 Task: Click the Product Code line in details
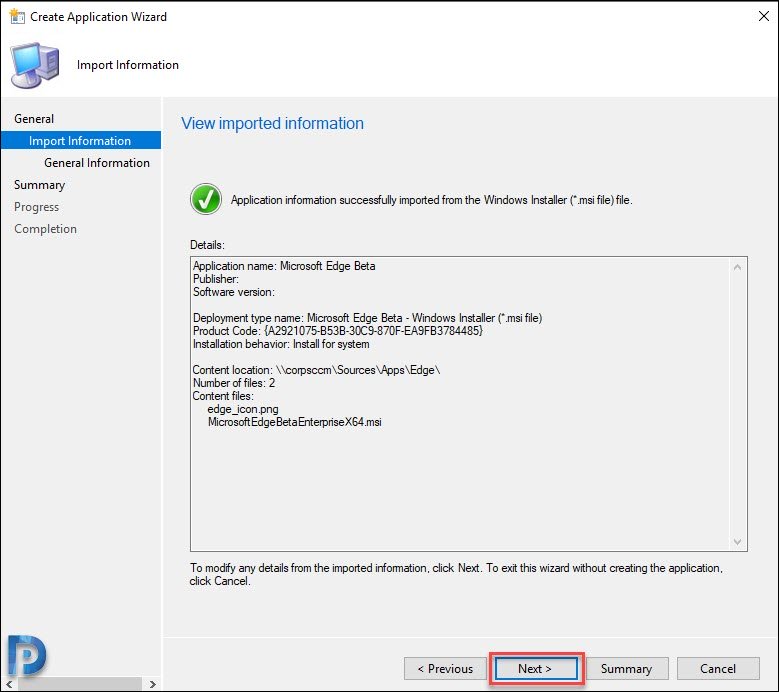338,331
